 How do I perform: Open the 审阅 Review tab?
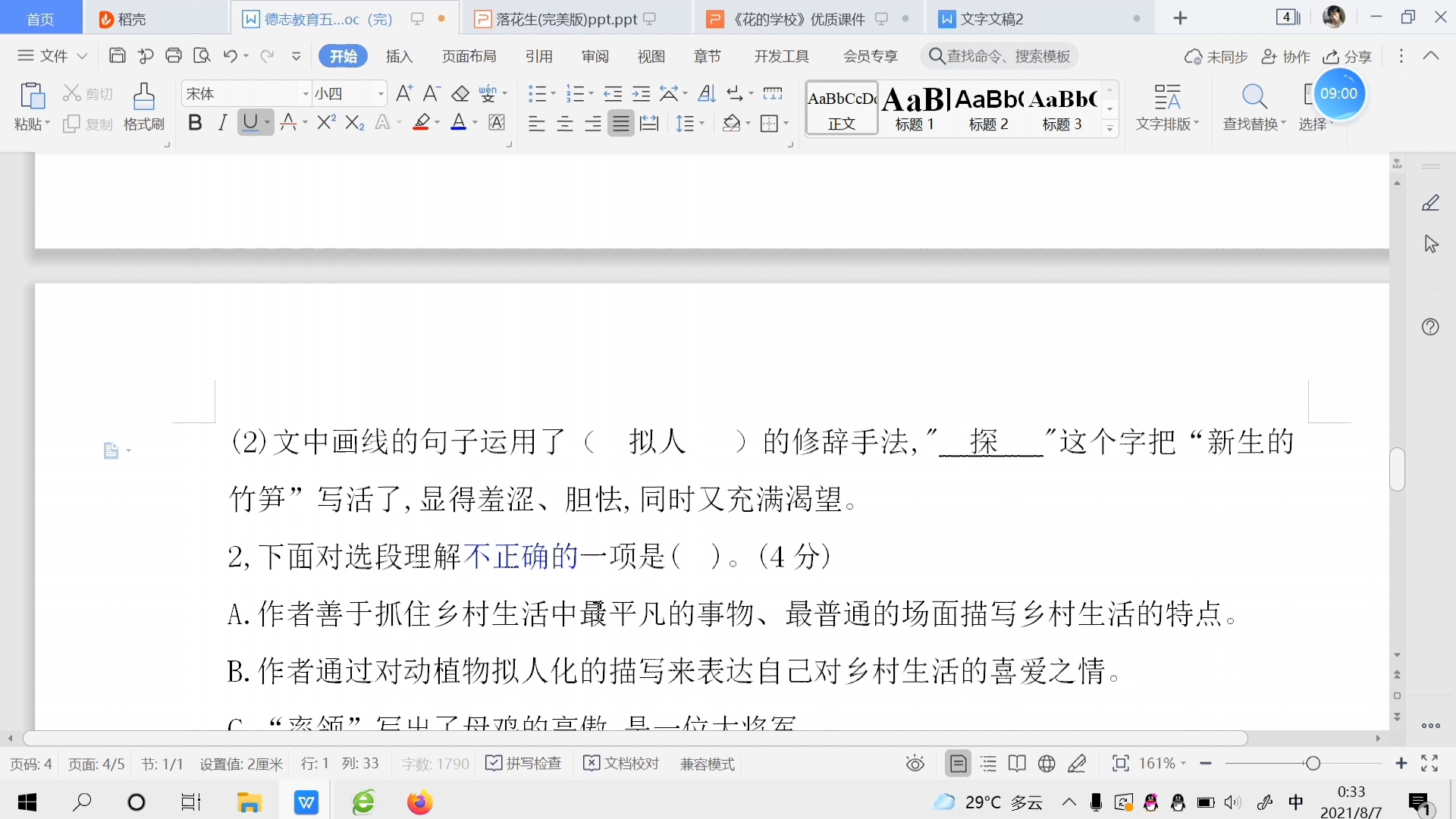[595, 56]
